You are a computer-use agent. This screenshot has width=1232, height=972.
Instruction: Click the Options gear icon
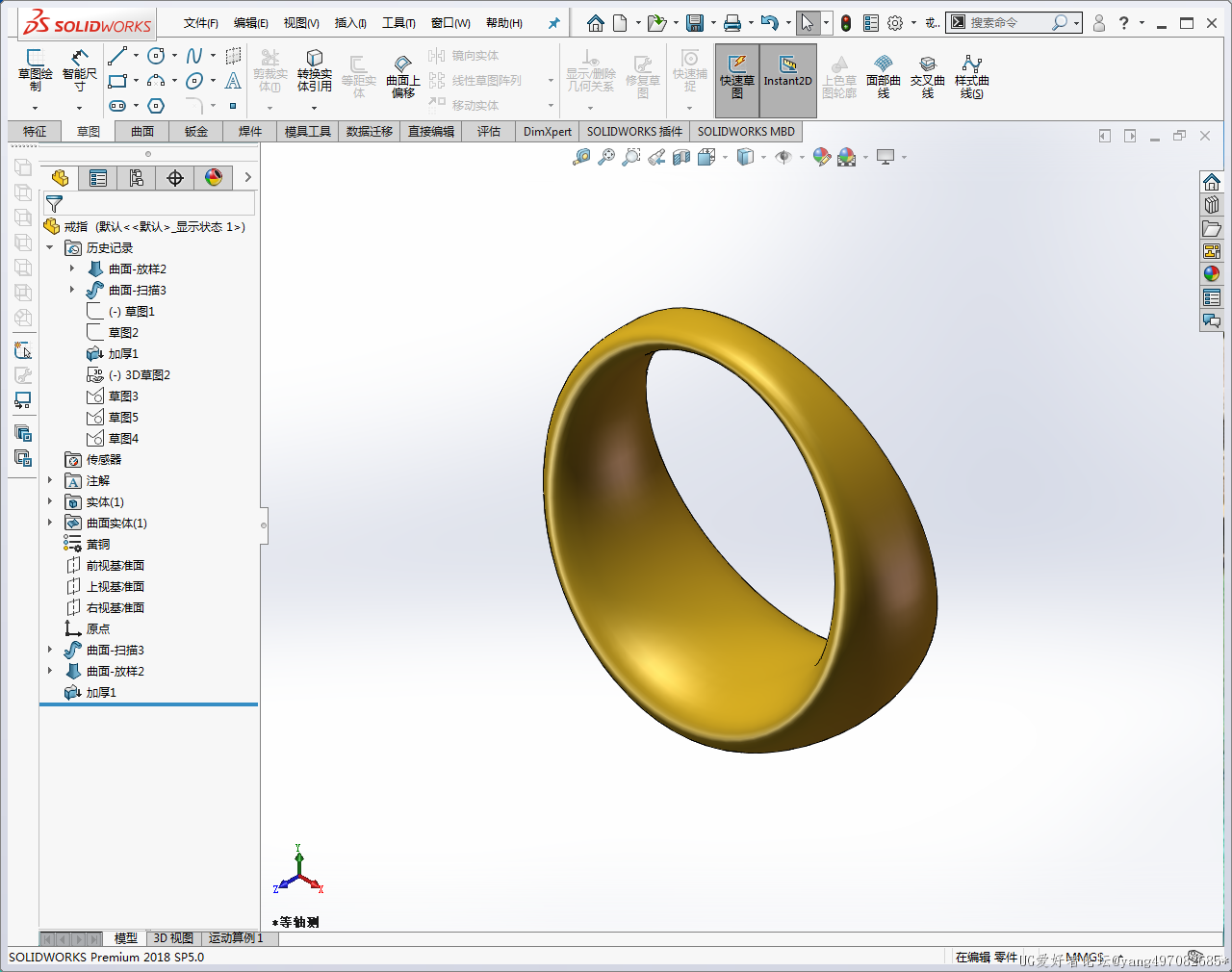coord(895,23)
